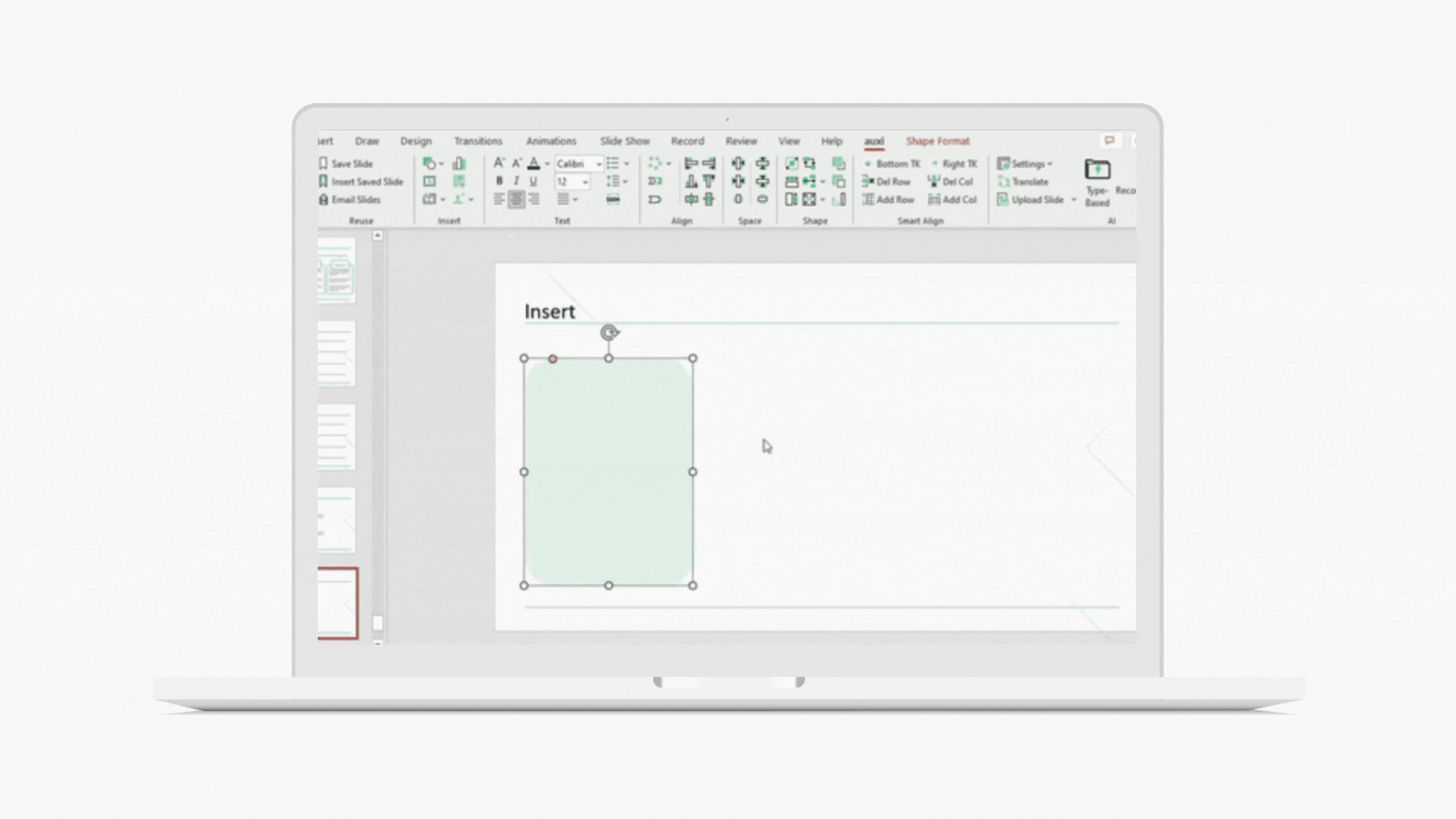
Task: Click the Del Row icon
Action: click(868, 181)
